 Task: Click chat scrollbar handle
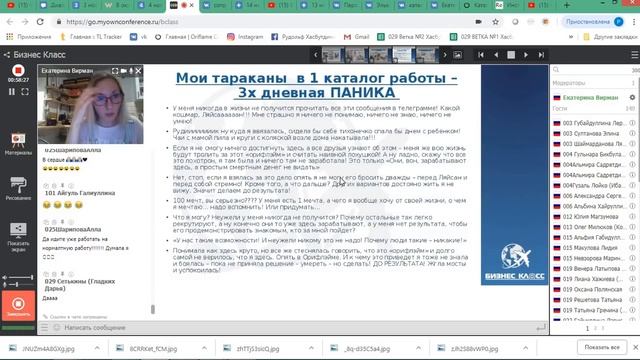pyautogui.click(x=153, y=309)
